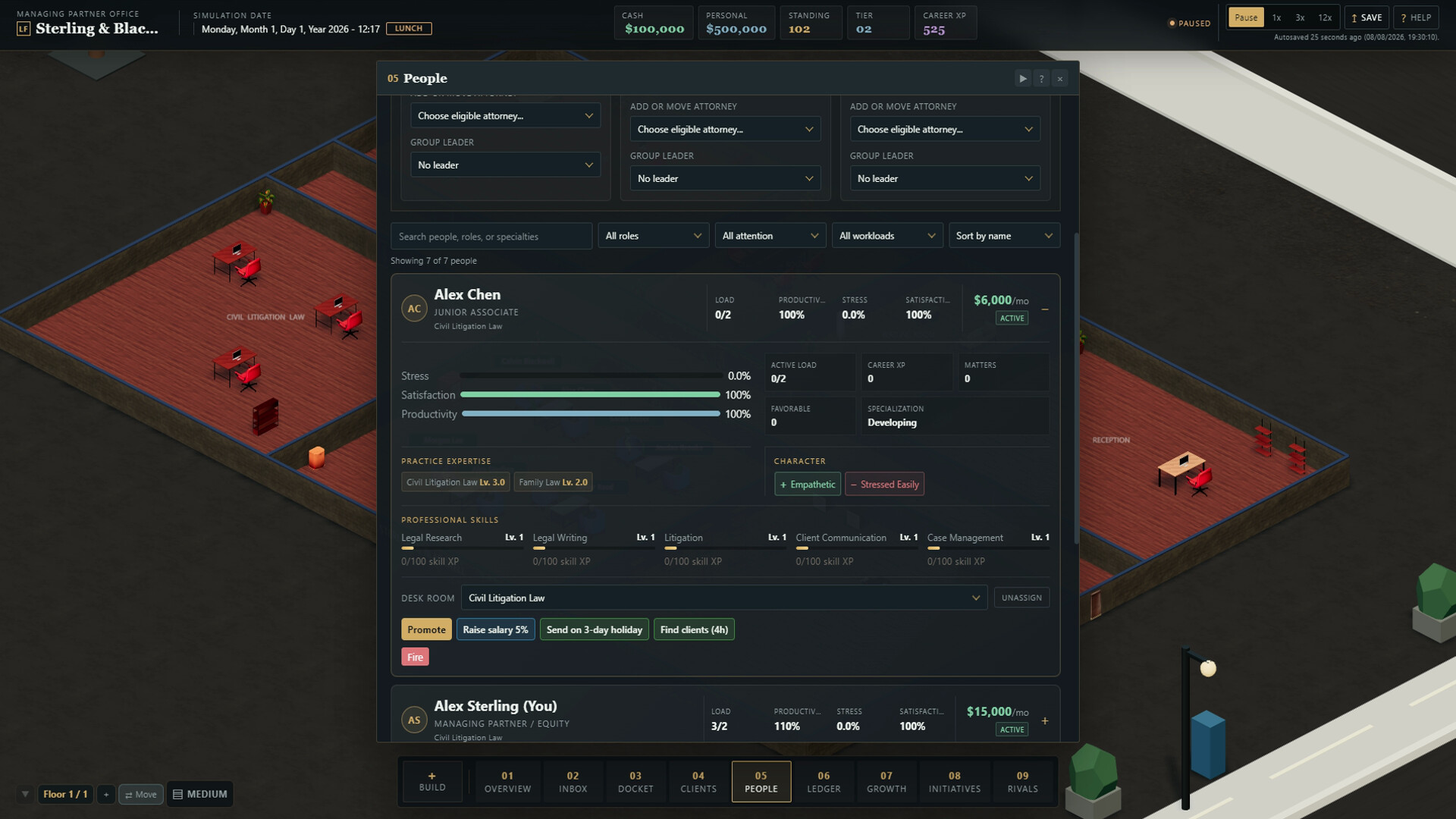Image resolution: width=1456 pixels, height=819 pixels.
Task: Click the Empathetic character trait tag
Action: tap(808, 484)
